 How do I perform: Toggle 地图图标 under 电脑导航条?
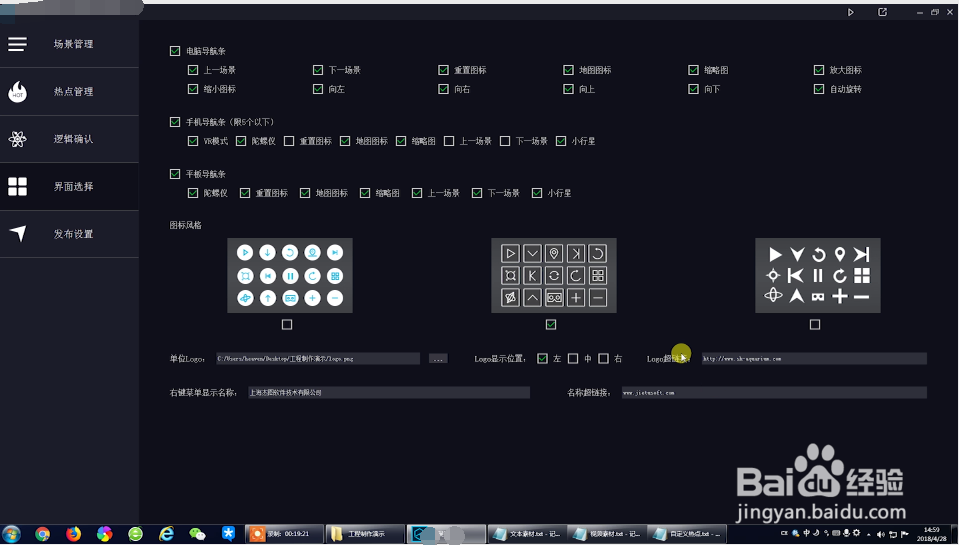pos(568,70)
